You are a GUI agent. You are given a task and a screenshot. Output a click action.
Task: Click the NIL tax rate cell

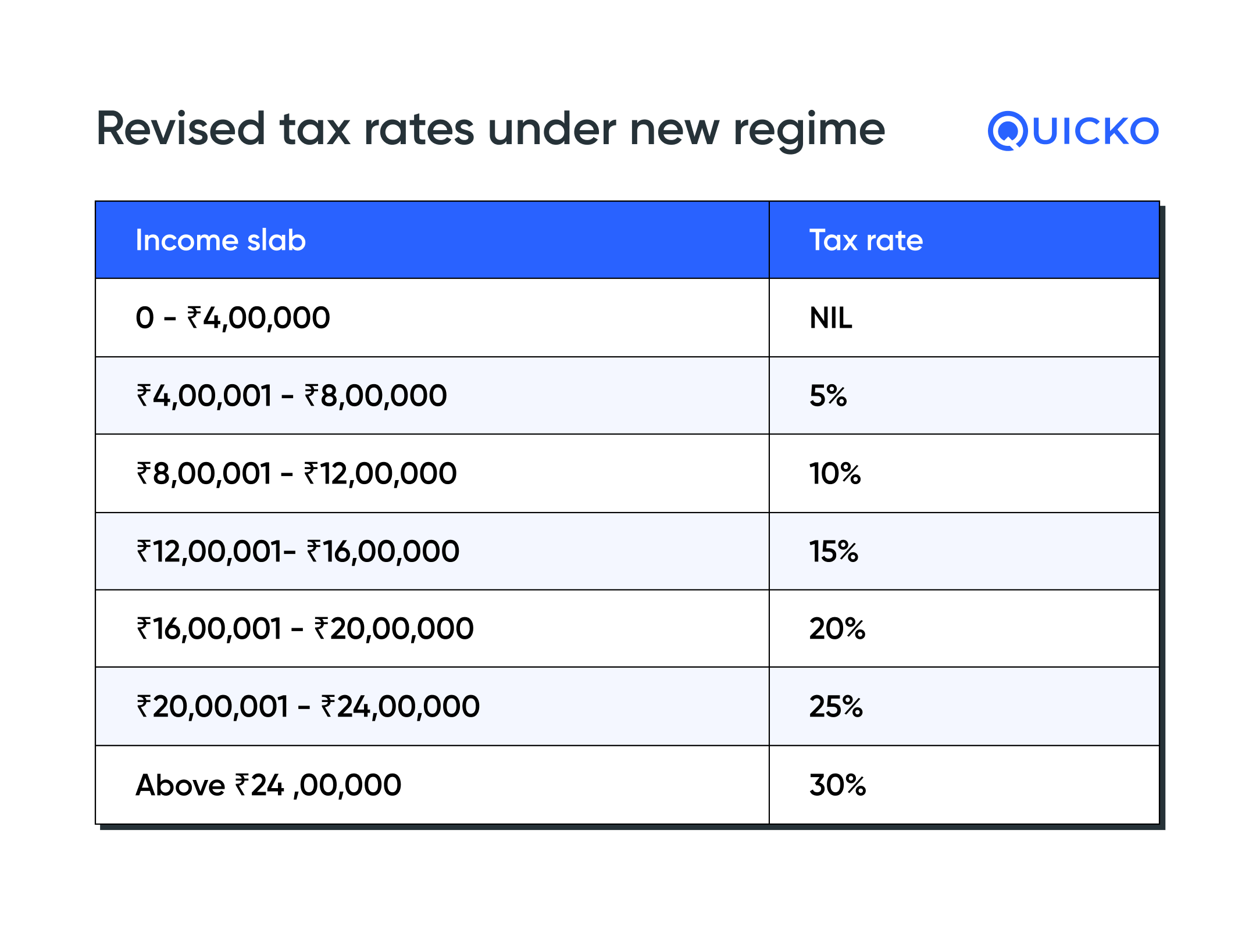(831, 318)
